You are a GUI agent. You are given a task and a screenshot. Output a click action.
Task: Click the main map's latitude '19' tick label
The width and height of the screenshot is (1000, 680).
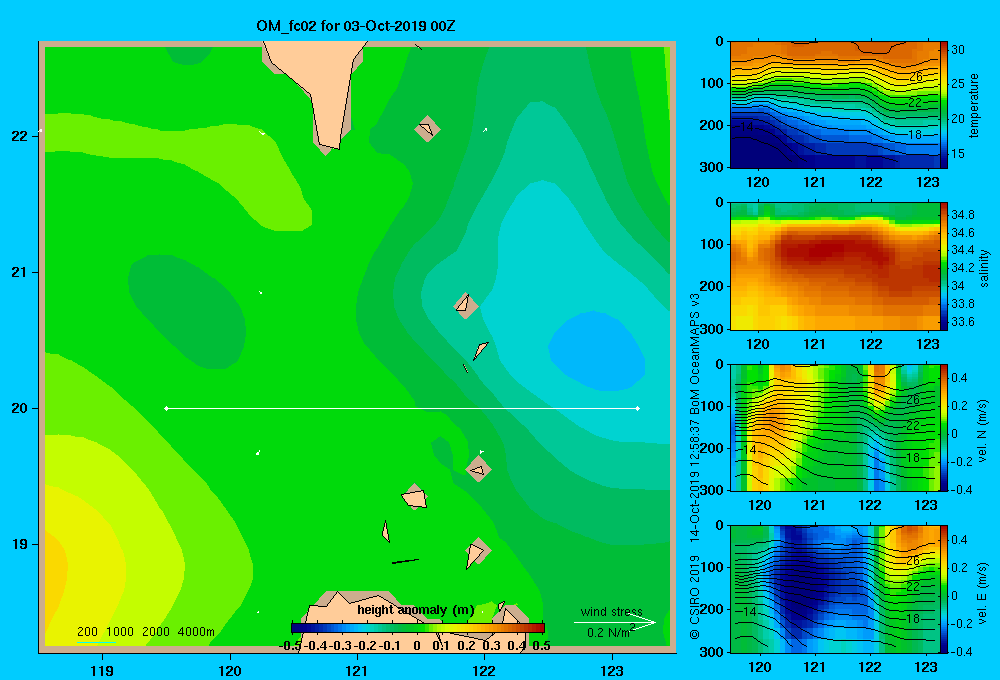[x=19, y=544]
